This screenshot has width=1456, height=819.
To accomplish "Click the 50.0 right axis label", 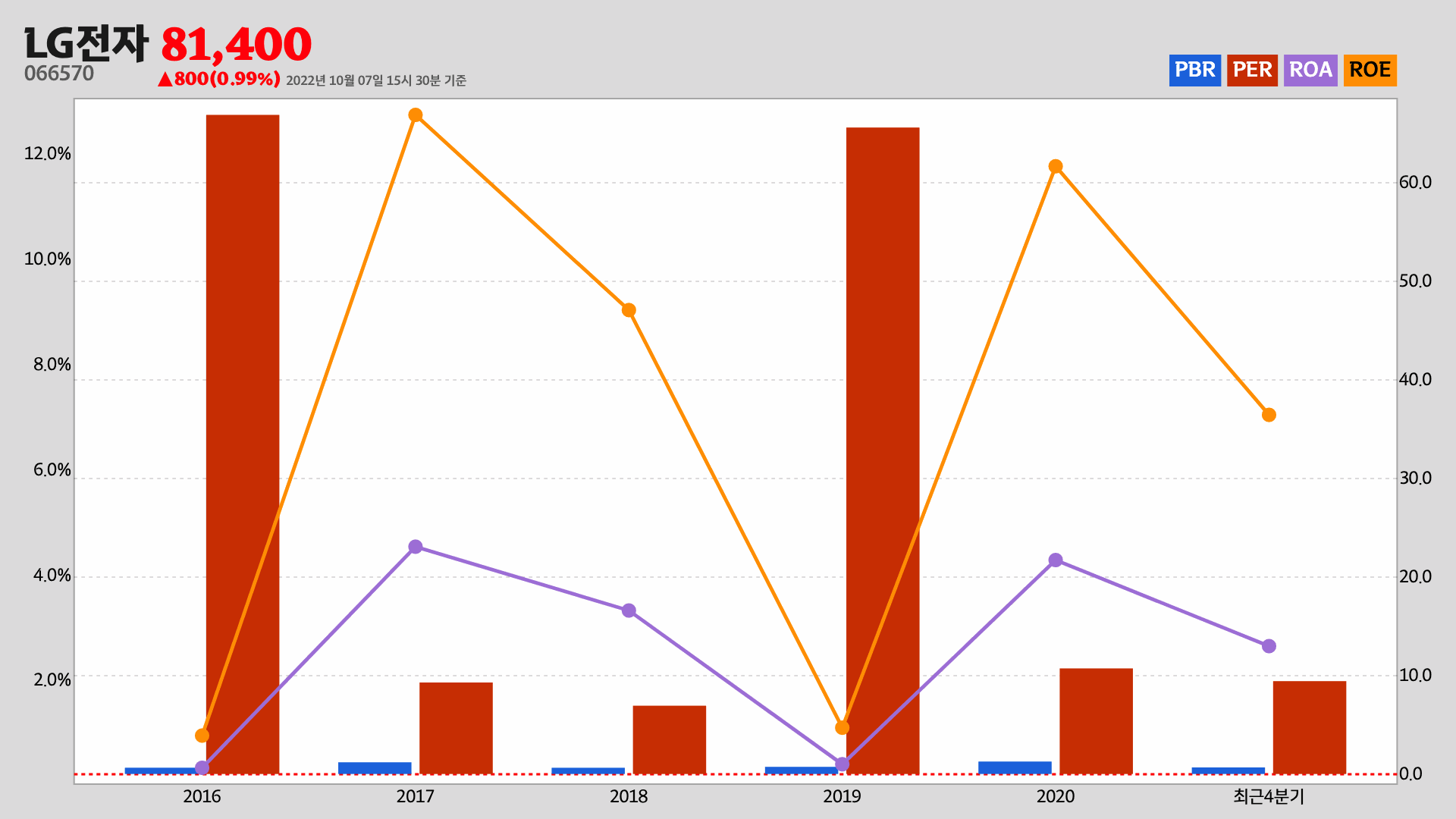I will (x=1416, y=281).
